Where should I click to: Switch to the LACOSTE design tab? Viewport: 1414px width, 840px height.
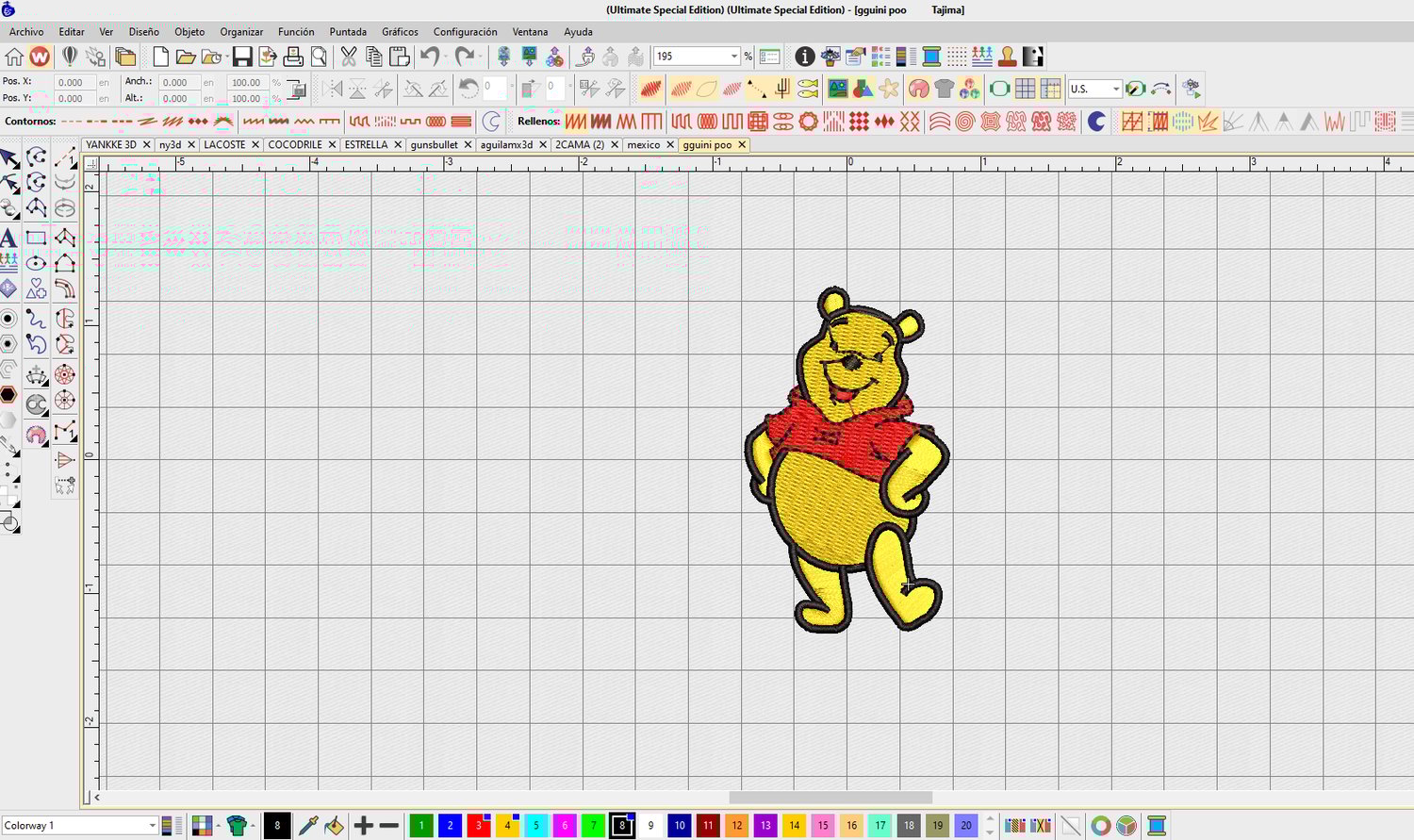224,145
